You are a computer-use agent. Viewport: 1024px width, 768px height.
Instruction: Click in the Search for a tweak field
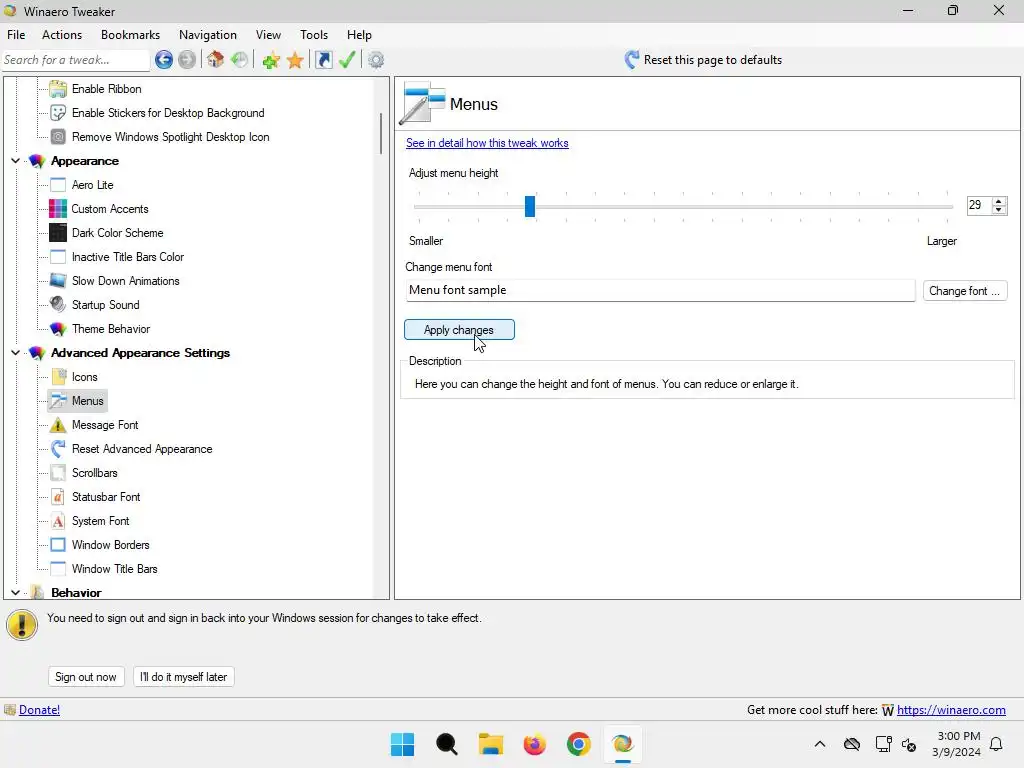76,60
